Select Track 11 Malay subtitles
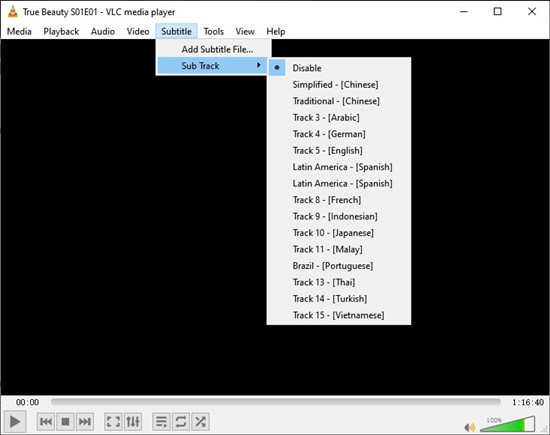This screenshot has height=435, width=550. pyautogui.click(x=339, y=249)
